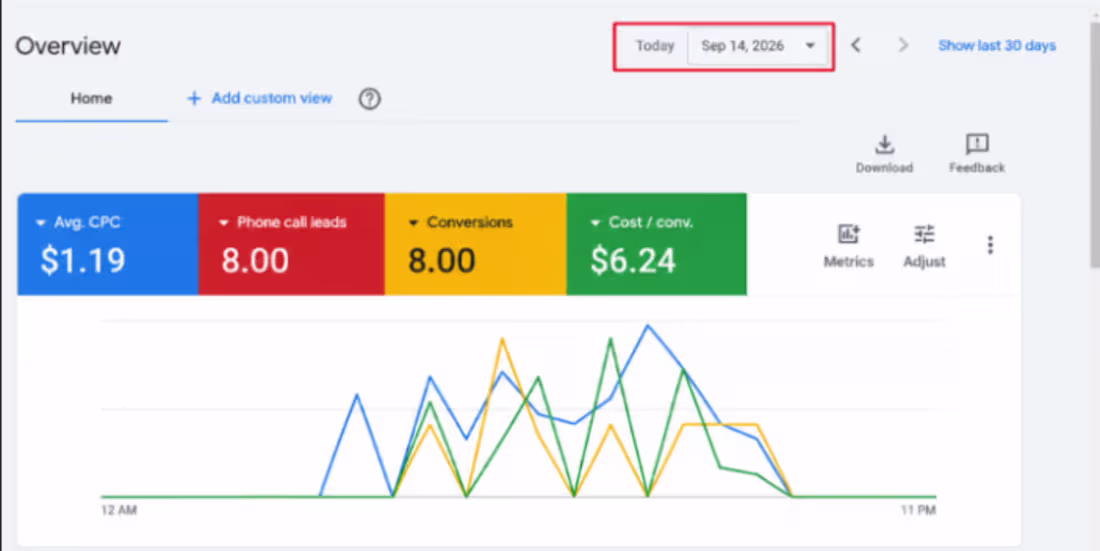1100x551 pixels.
Task: Click the Overview heading
Action: pos(68,46)
